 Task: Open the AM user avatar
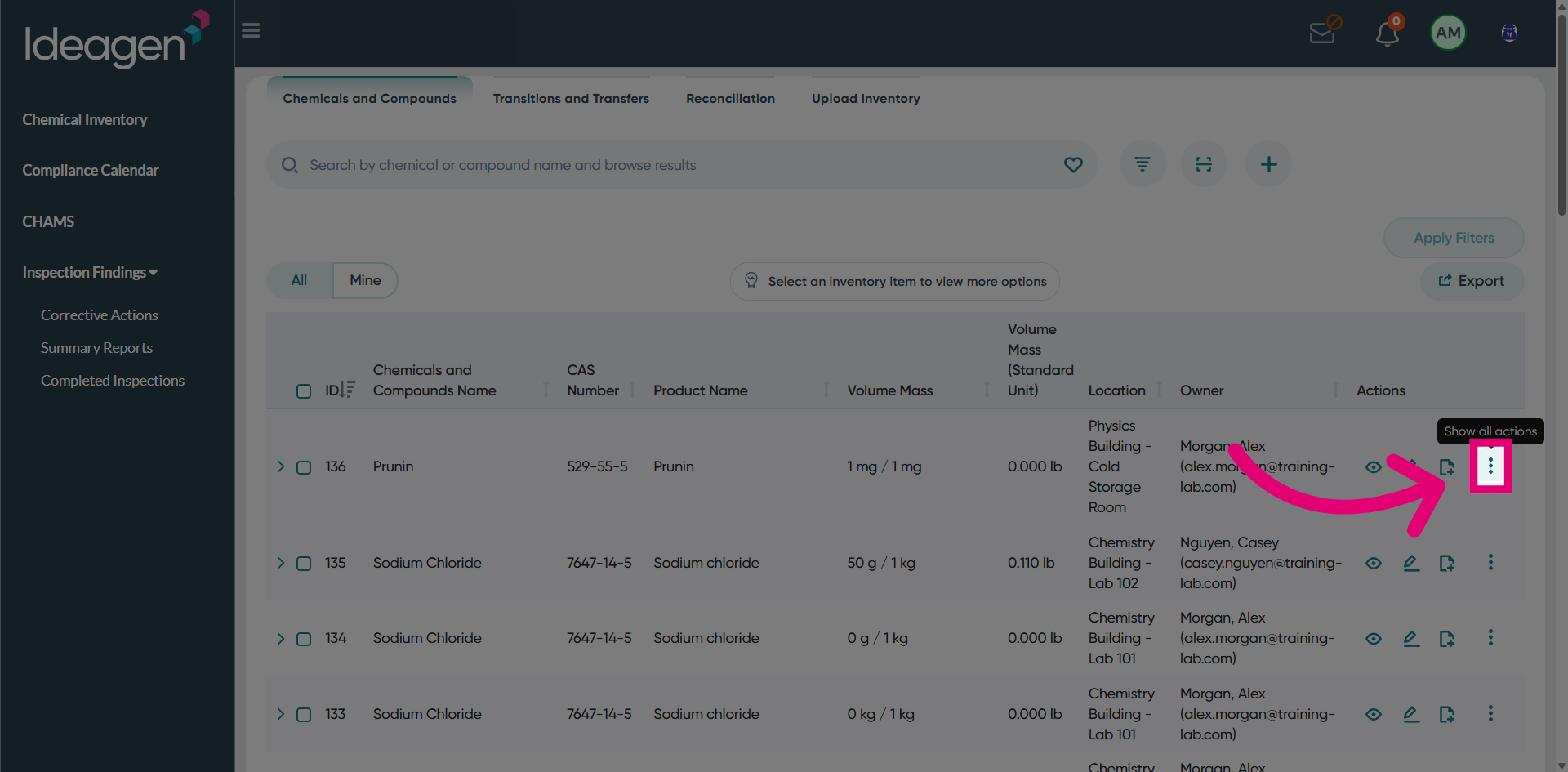coord(1448,33)
